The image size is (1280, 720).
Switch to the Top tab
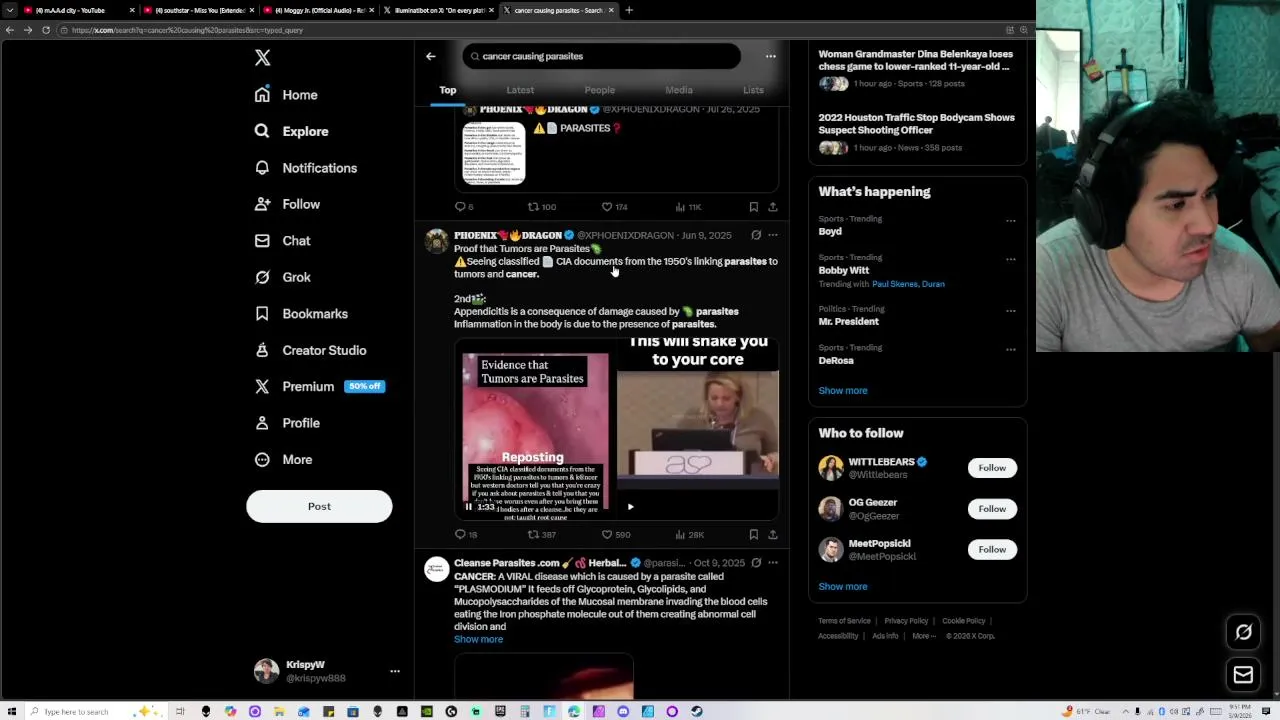click(448, 90)
